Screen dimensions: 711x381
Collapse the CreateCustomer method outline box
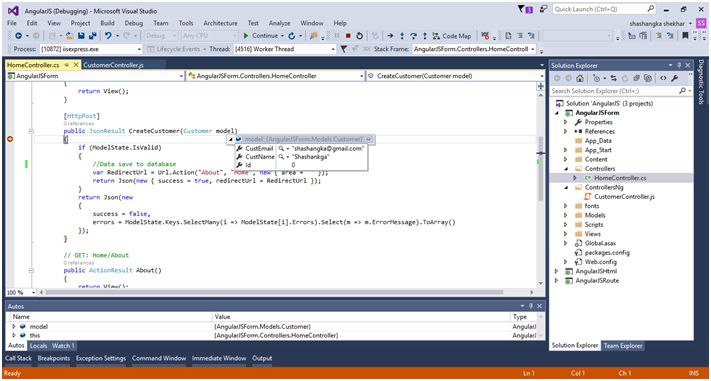point(31,131)
